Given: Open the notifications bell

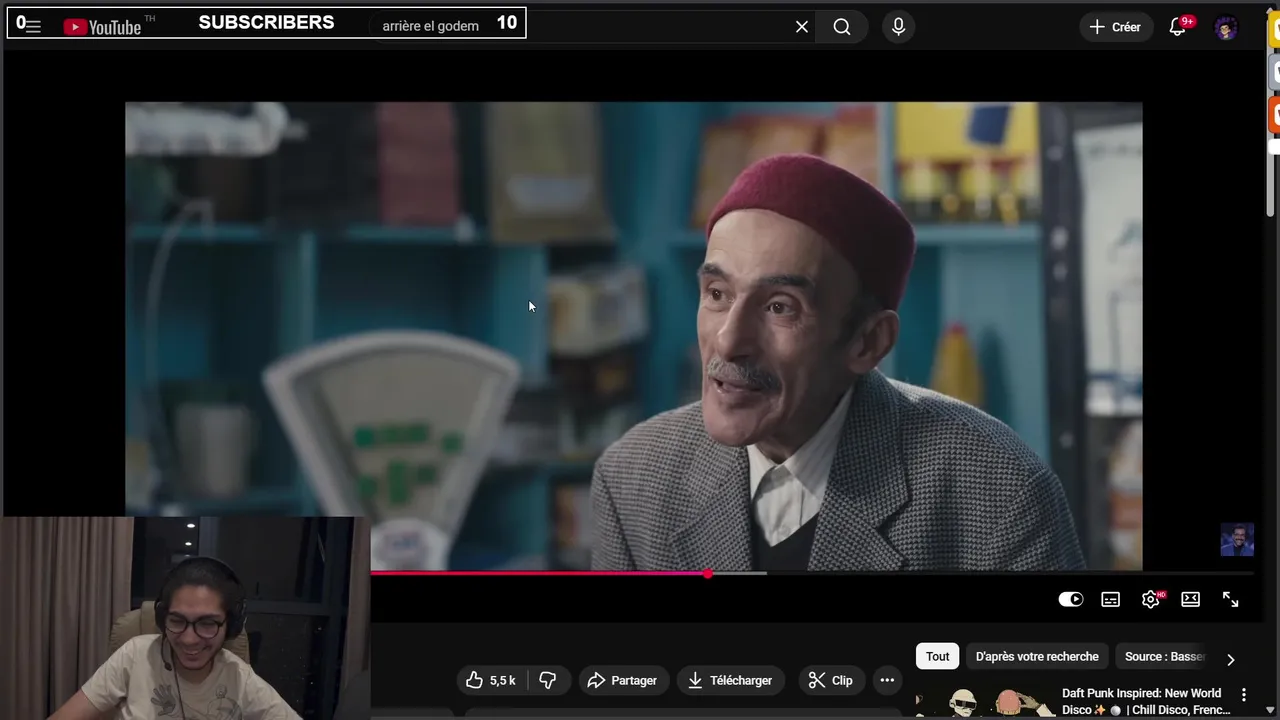Looking at the screenshot, I should point(1178,27).
